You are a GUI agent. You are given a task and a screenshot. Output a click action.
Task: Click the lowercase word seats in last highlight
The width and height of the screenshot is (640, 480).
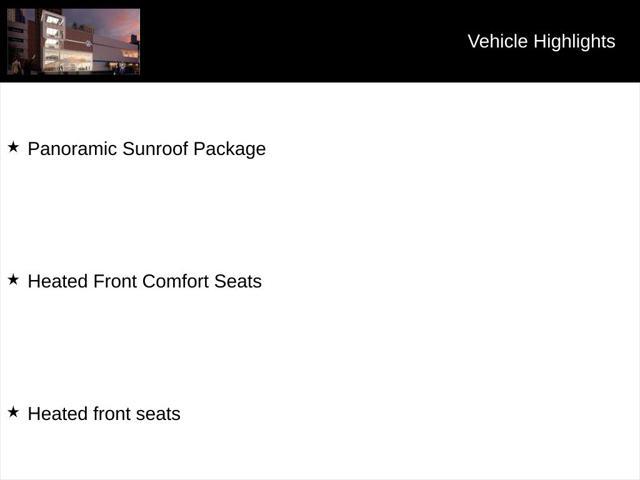point(158,414)
